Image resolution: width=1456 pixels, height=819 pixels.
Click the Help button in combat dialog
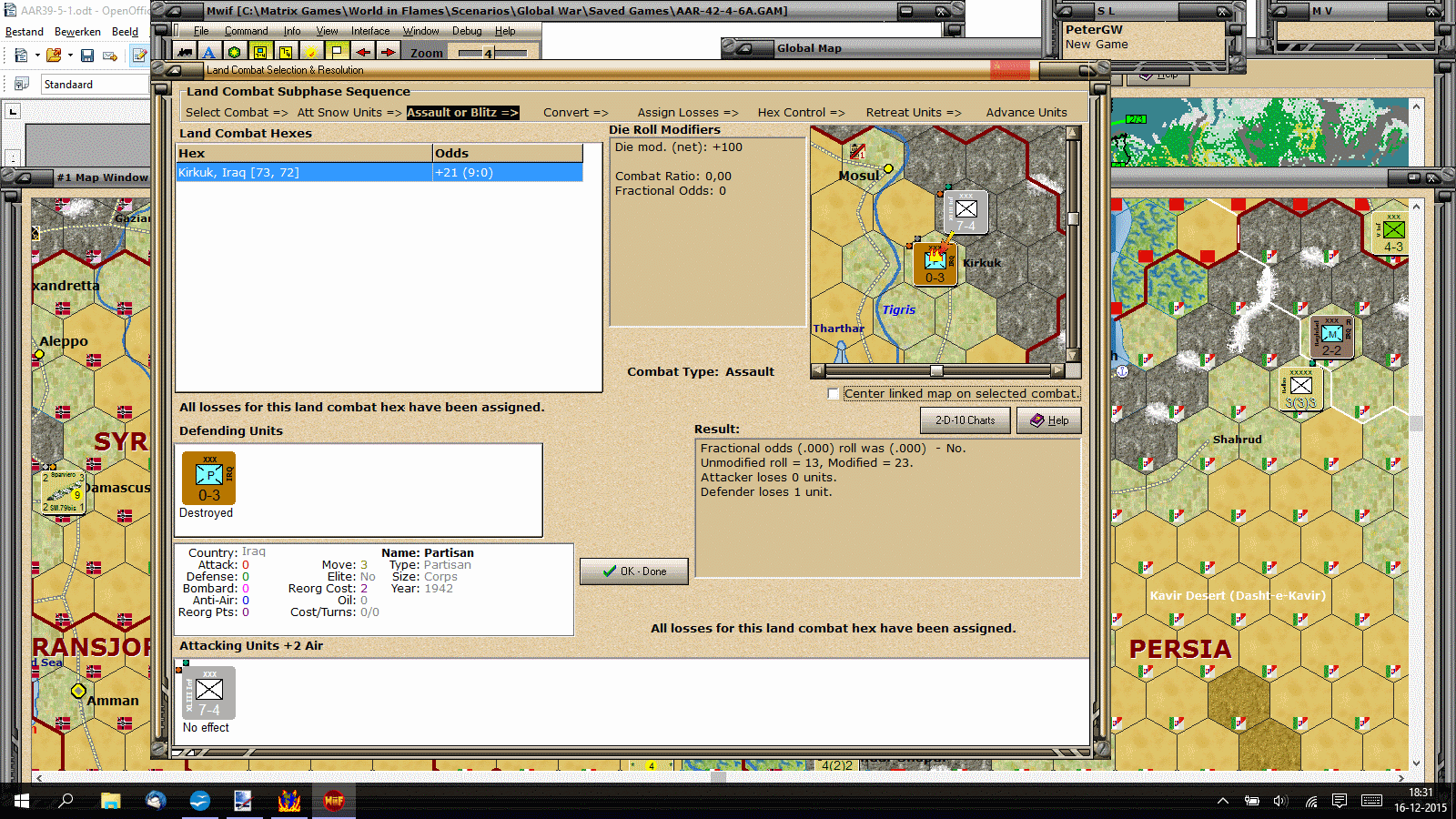[x=1049, y=420]
